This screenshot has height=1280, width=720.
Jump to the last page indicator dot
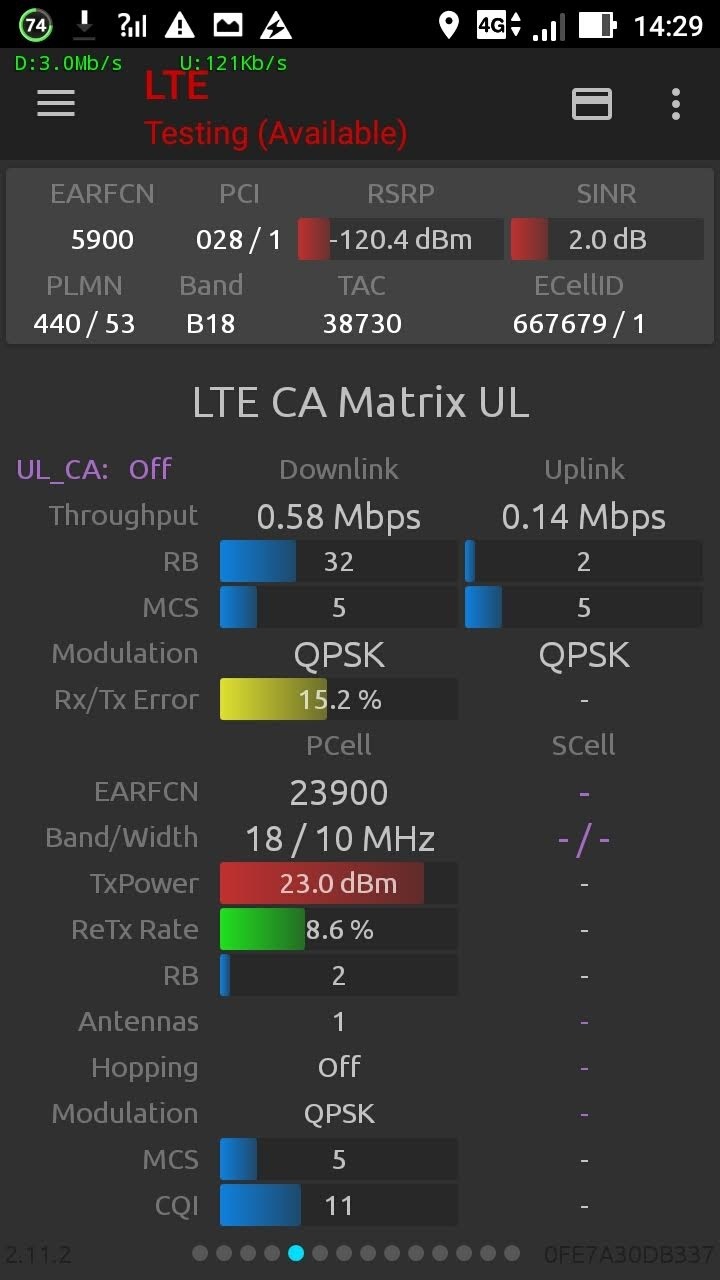pos(512,1253)
